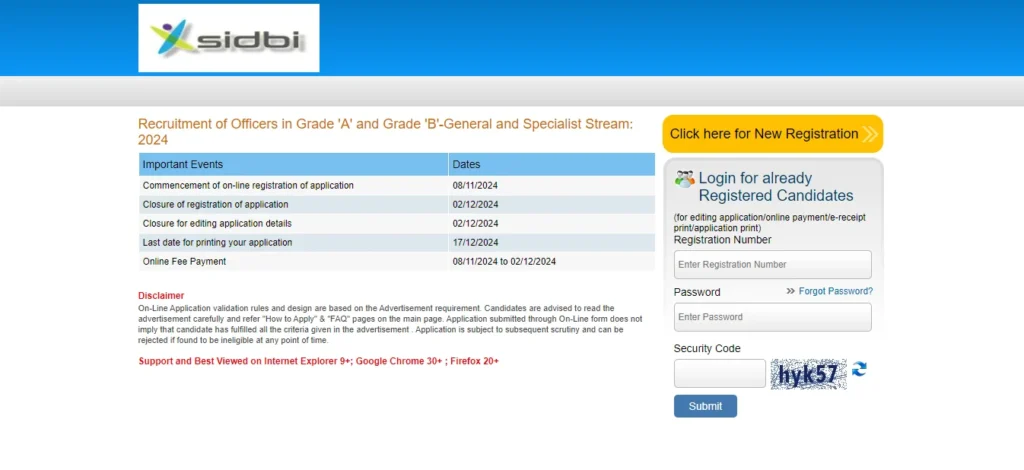Click the Security Code text box
The height and width of the screenshot is (470, 1024).
tap(720, 373)
